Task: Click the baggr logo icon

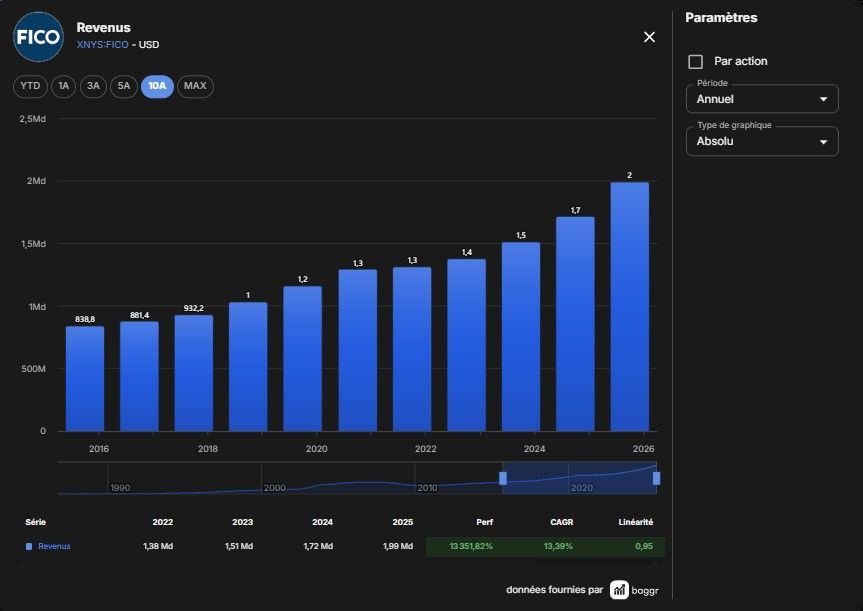Action: [x=619, y=590]
